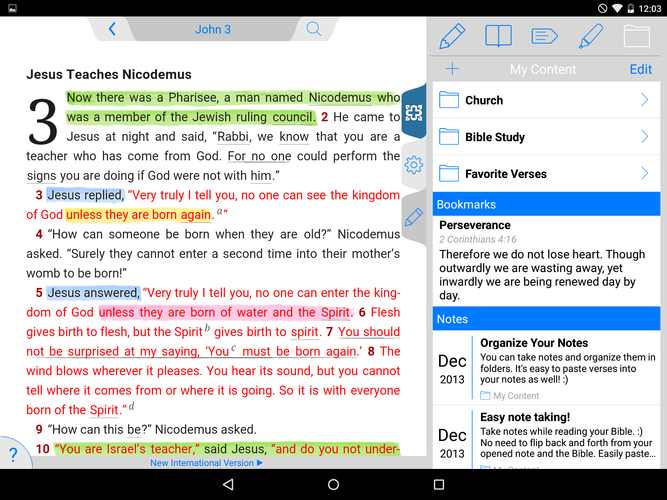Open the Easy note taking! note
The height and width of the screenshot is (500, 667).
tap(546, 437)
